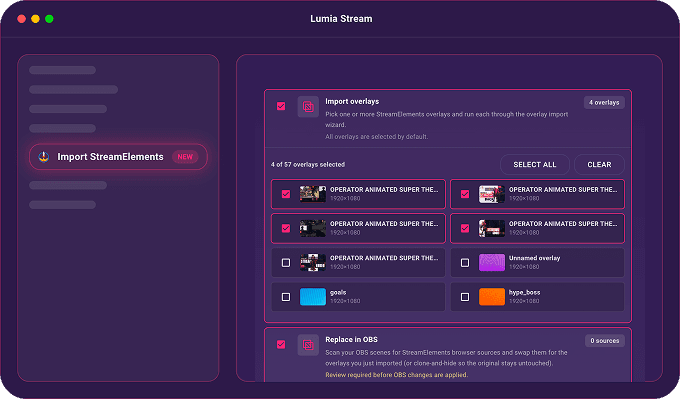The height and width of the screenshot is (399, 680).
Task: Click the '0 sources' count badge
Action: [605, 340]
